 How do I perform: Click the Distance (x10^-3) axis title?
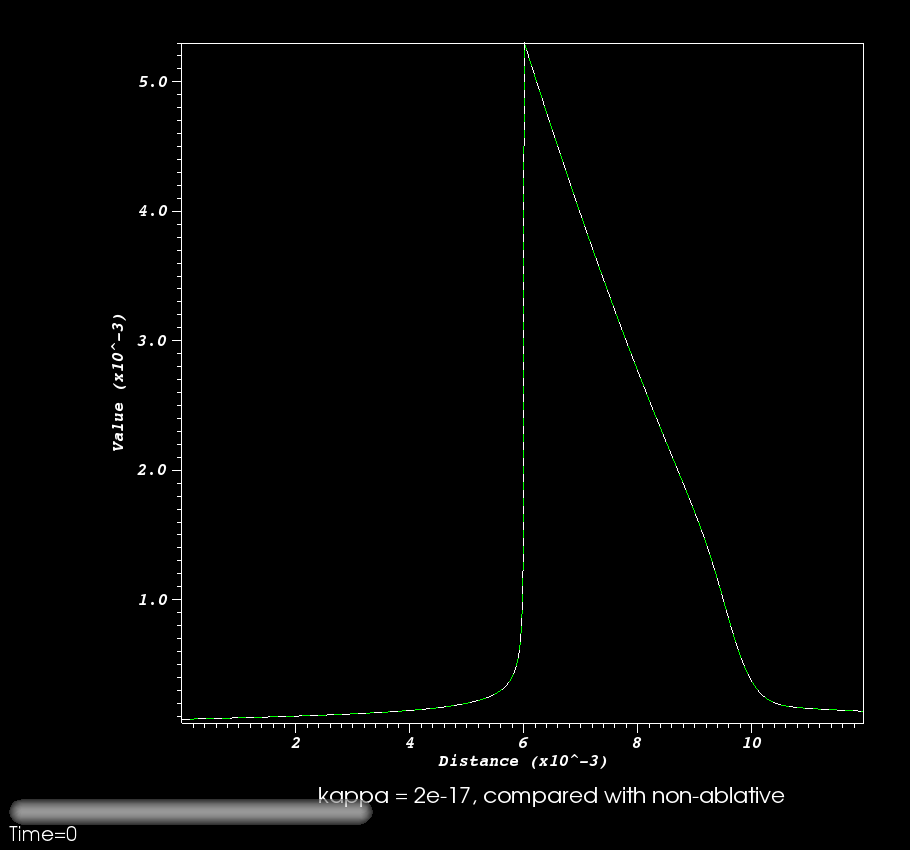point(523,761)
